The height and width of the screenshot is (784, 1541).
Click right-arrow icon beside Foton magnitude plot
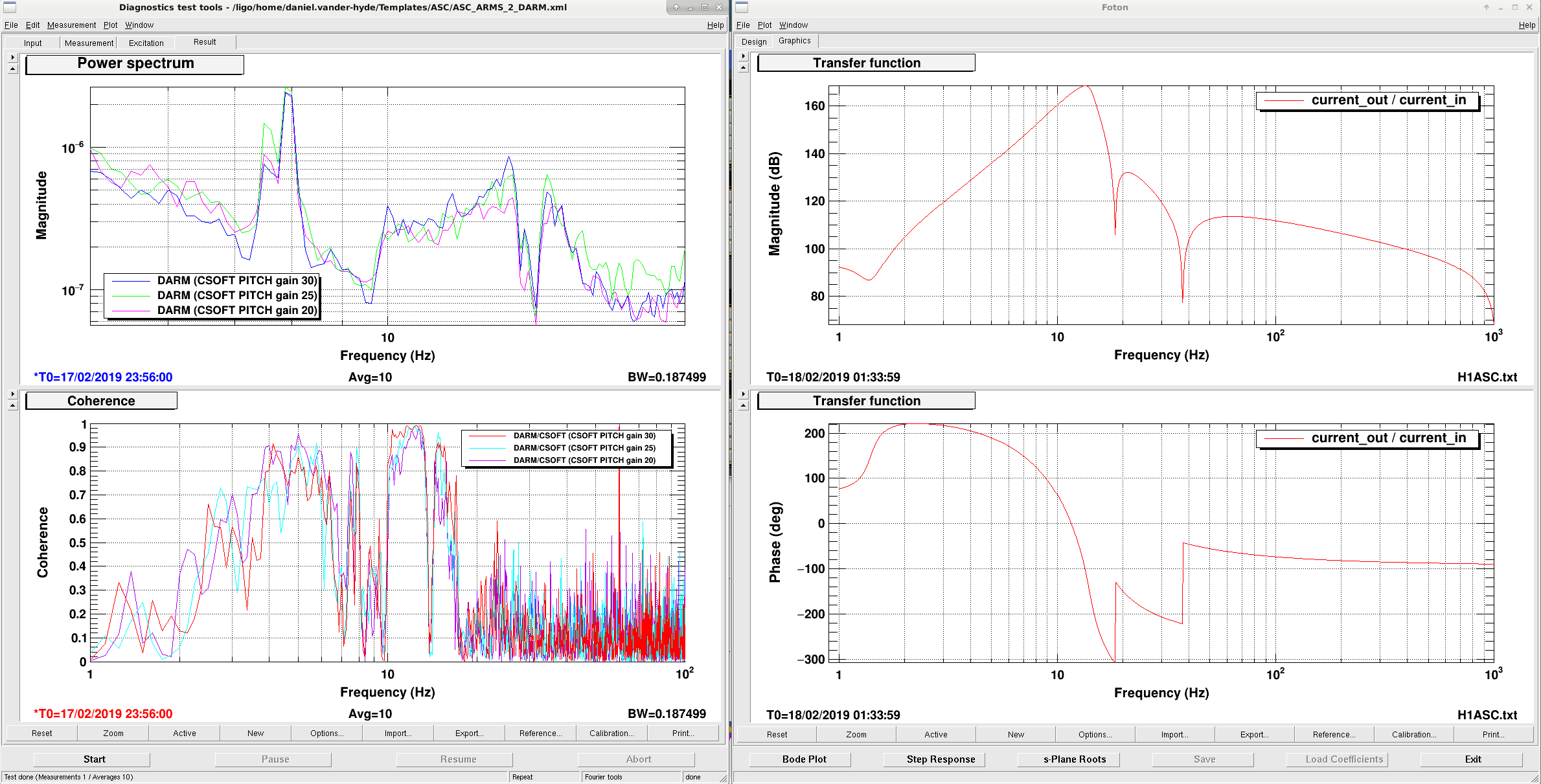click(744, 56)
